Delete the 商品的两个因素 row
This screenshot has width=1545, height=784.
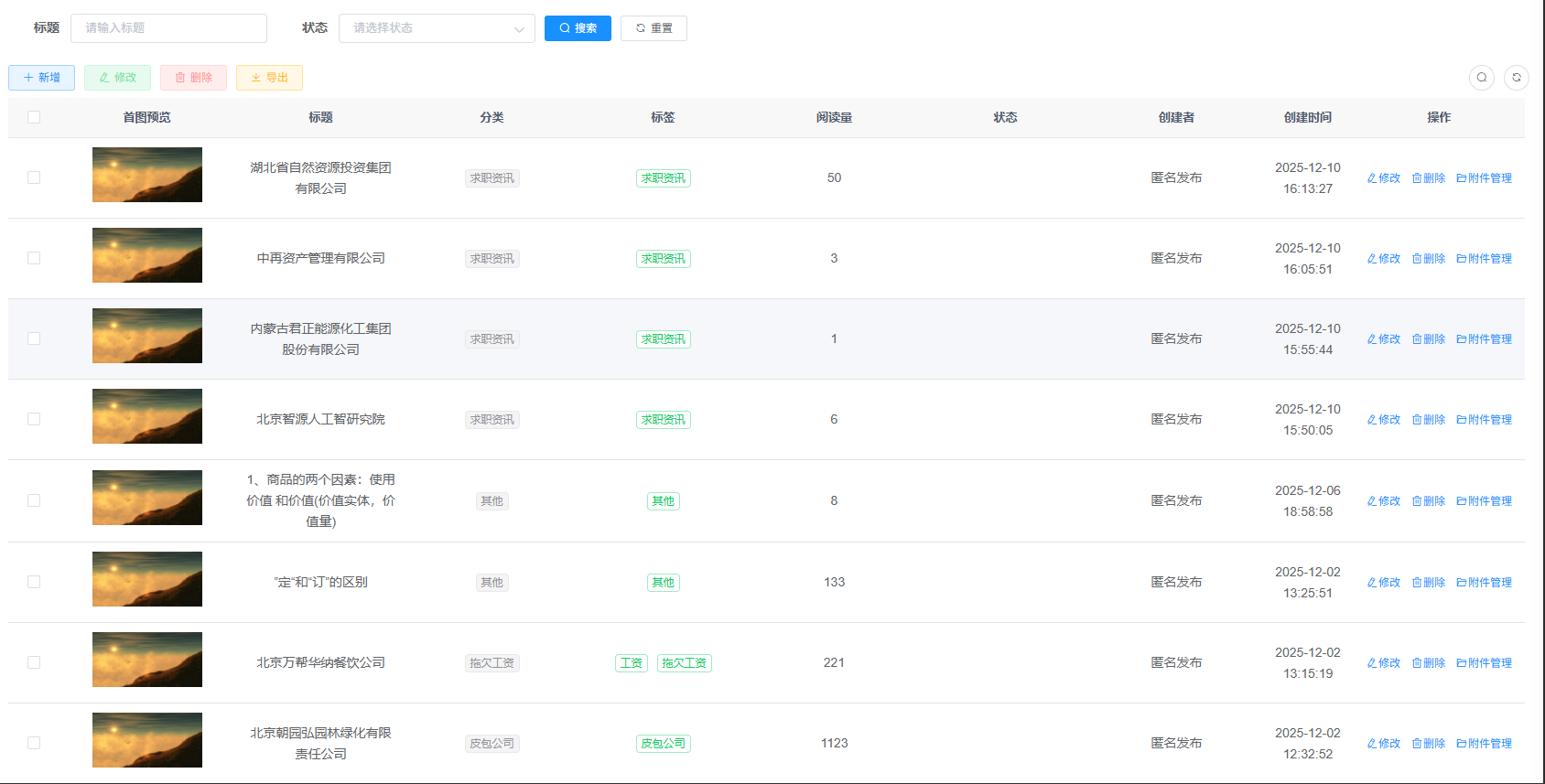pos(1429,501)
